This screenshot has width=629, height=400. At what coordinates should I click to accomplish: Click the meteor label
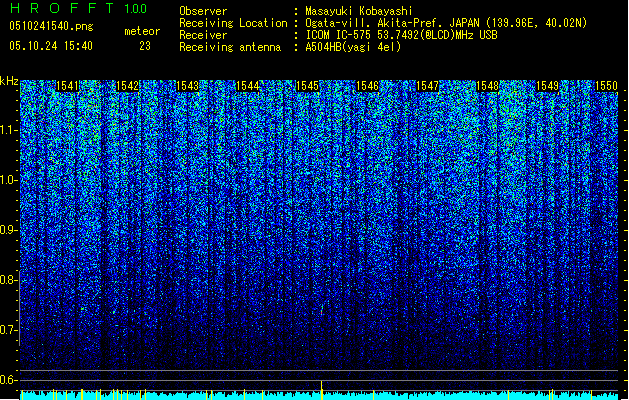pyautogui.click(x=142, y=31)
